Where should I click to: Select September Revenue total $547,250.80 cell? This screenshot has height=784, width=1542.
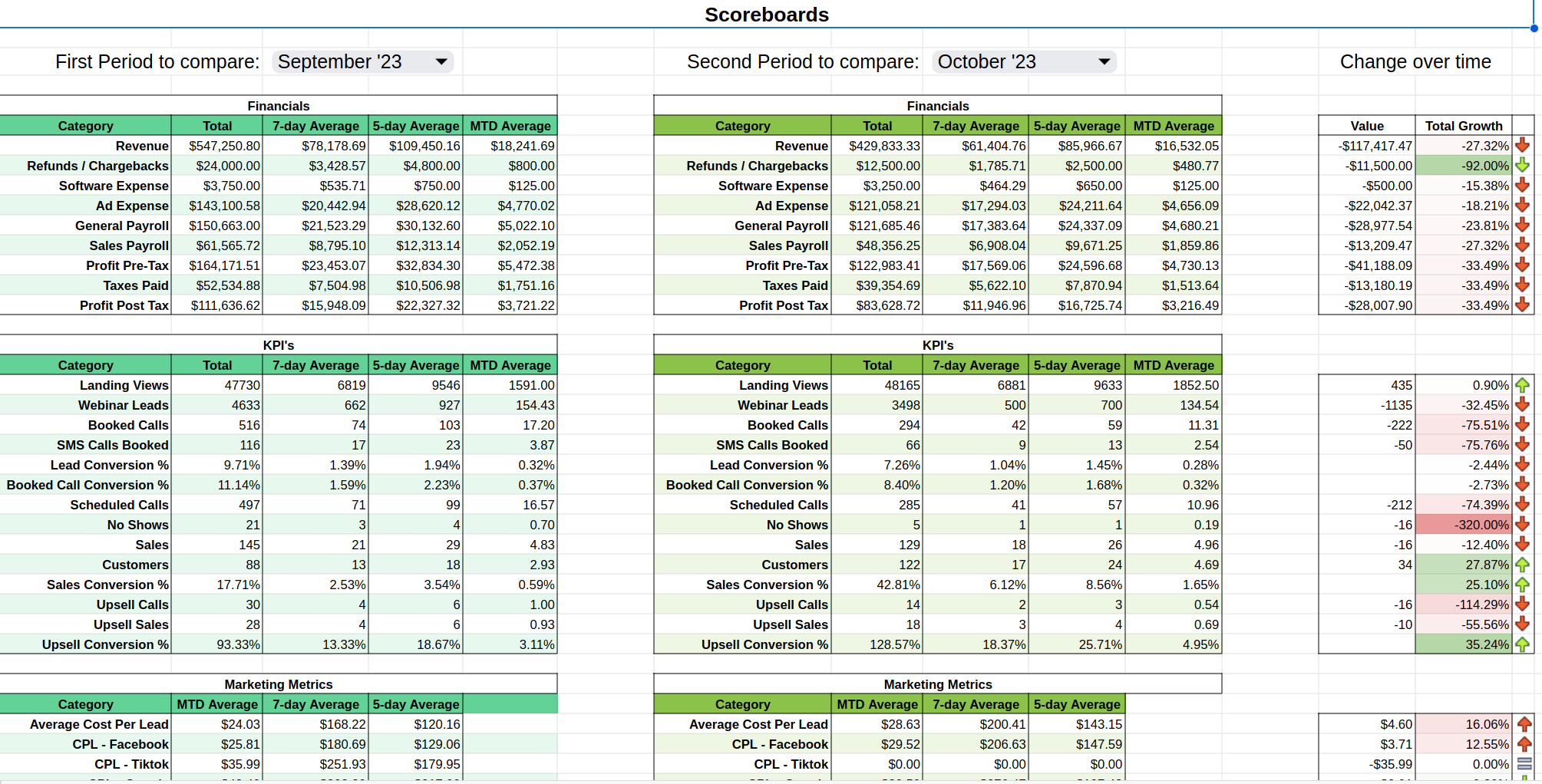217,146
